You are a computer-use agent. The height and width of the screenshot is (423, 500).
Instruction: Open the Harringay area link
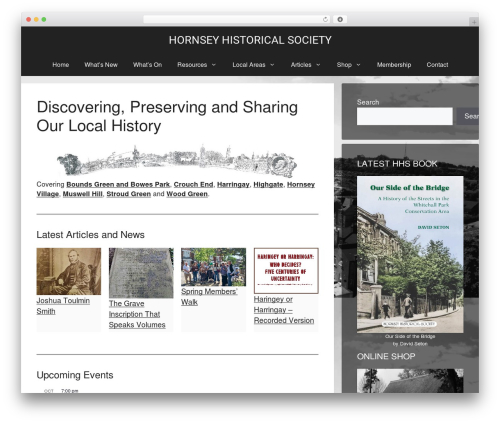click(x=233, y=184)
